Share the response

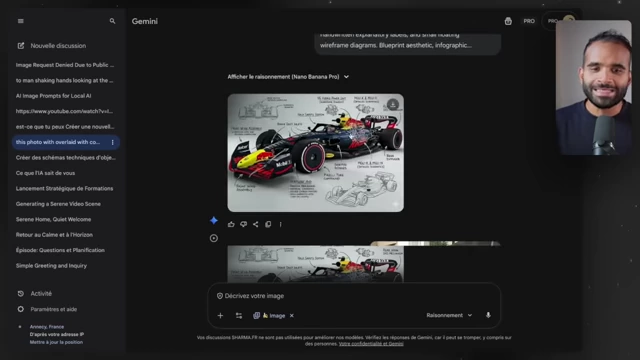tap(256, 224)
